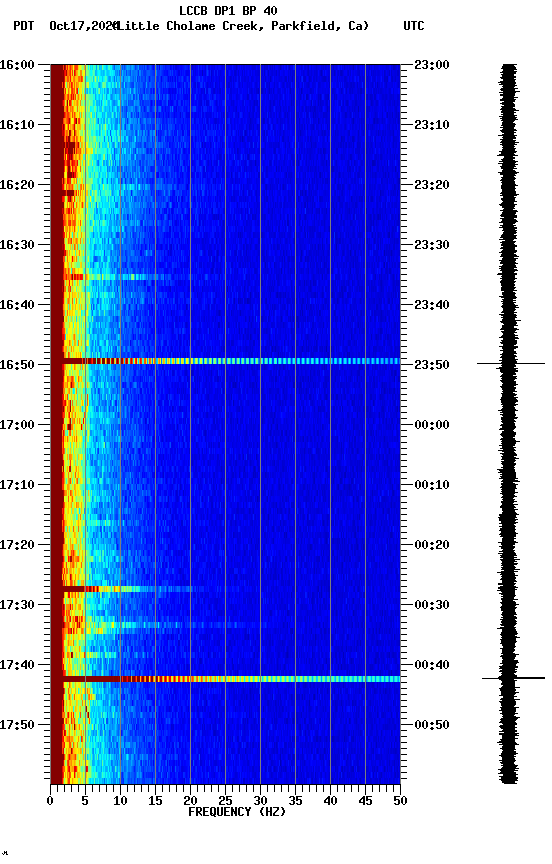This screenshot has height=864, width=552.
Task: Click the 17:20 PDT time label
Action: click(17, 546)
